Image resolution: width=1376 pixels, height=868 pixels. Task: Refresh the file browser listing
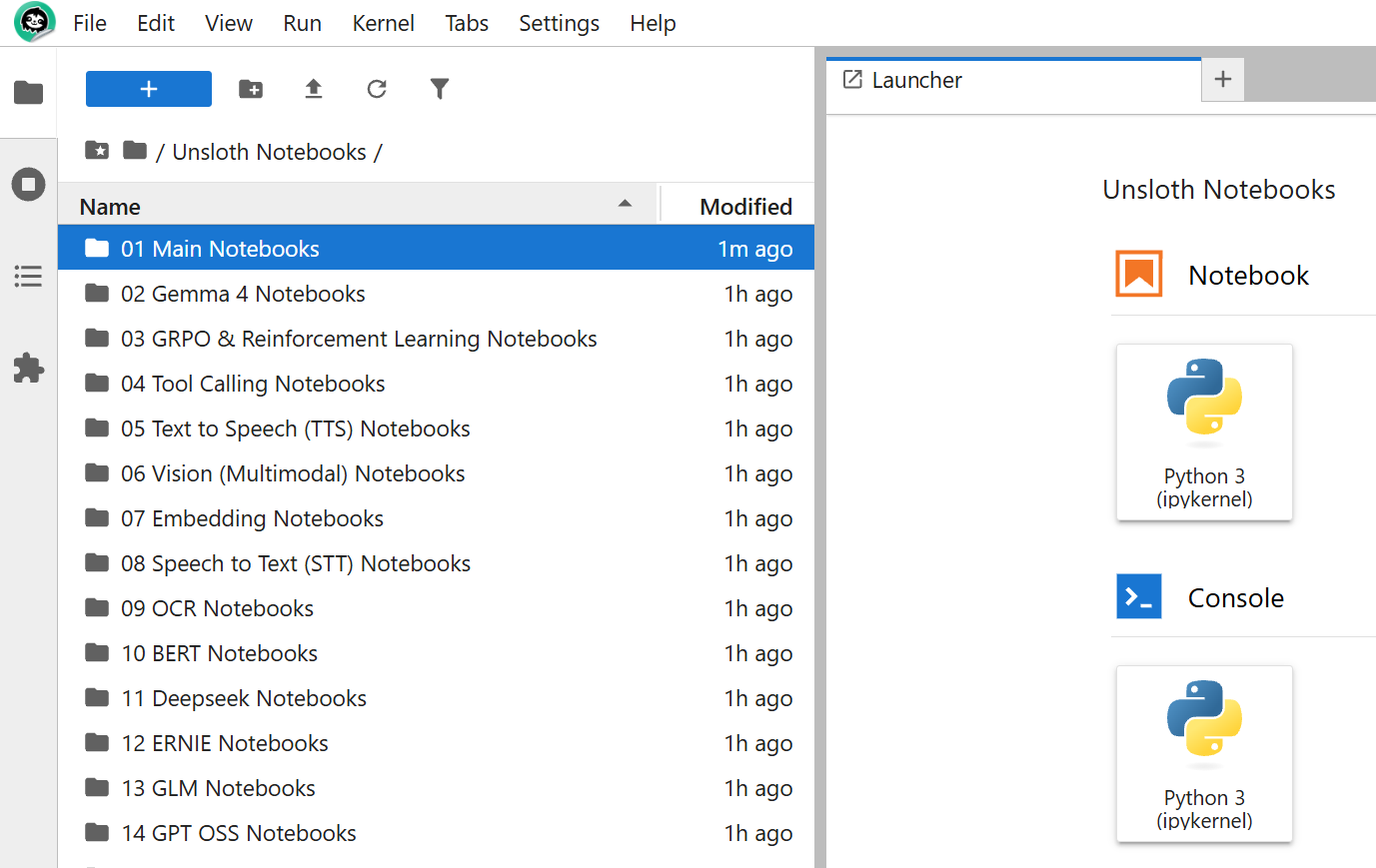coord(377,89)
